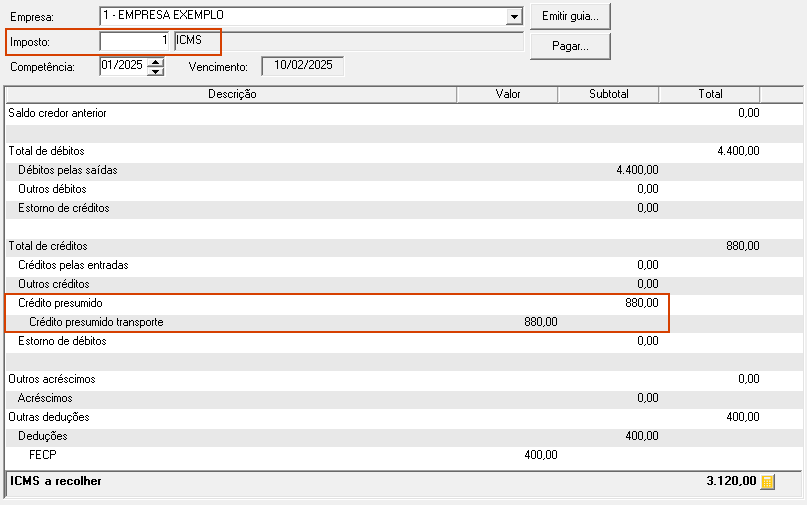Select the Débitos pelas saídas row
The height and width of the screenshot is (505, 807).
(x=404, y=170)
